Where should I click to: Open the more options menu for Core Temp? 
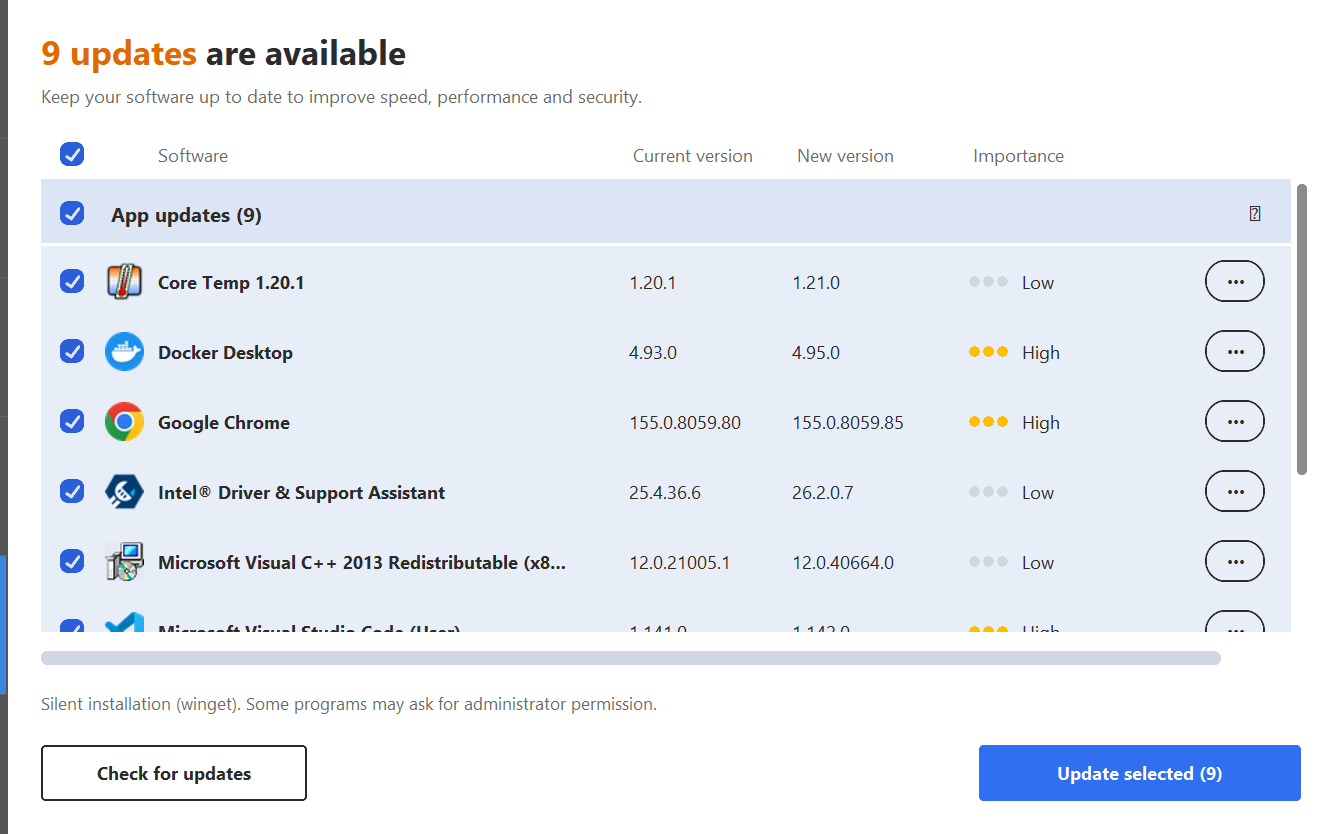pos(1235,281)
